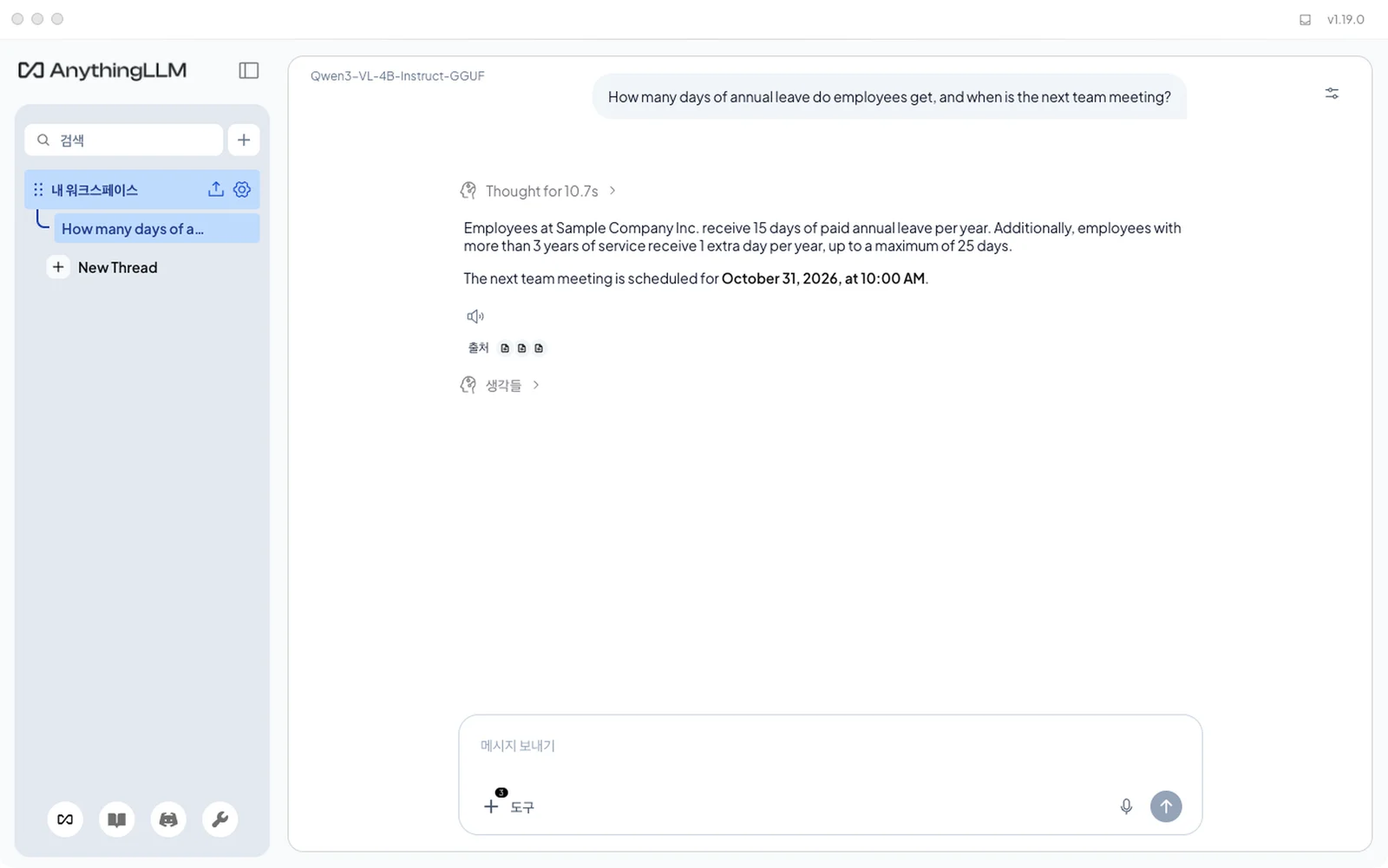This screenshot has width=1388, height=868.
Task: Open the first source document icon next to 출처
Action: point(505,348)
